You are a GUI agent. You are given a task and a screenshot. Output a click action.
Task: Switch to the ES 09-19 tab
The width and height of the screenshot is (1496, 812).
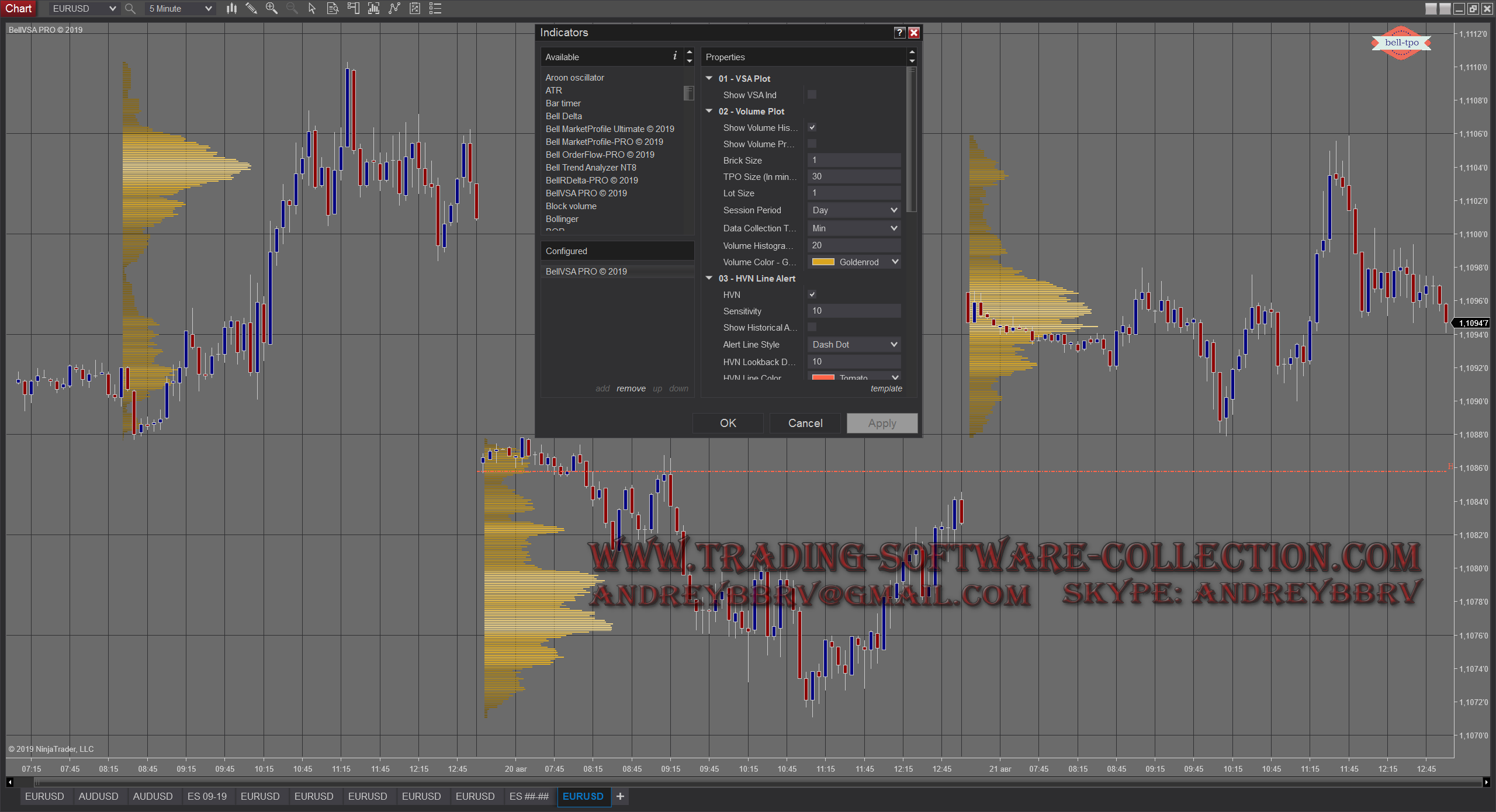207,796
